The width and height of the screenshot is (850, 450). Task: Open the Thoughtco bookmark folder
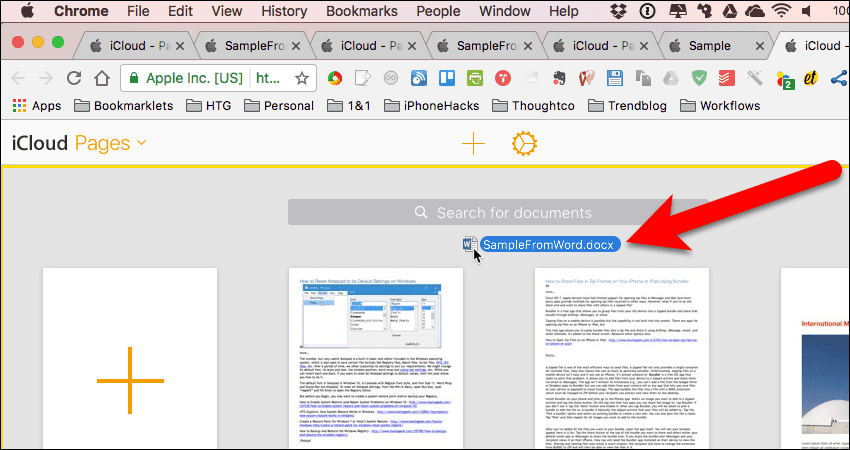pyautogui.click(x=533, y=106)
